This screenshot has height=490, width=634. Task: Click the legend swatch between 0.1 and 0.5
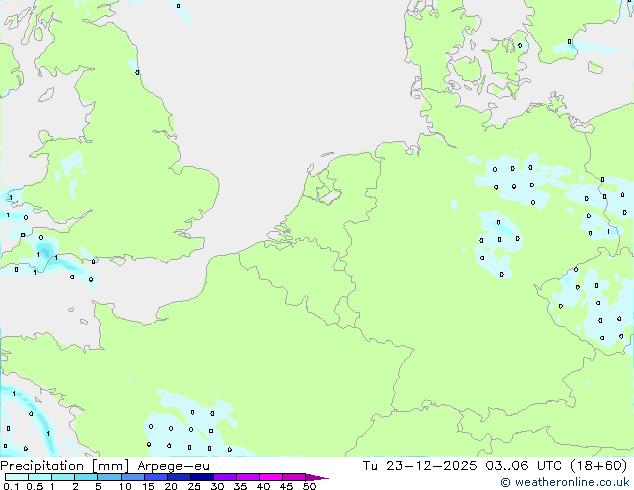tap(17, 477)
